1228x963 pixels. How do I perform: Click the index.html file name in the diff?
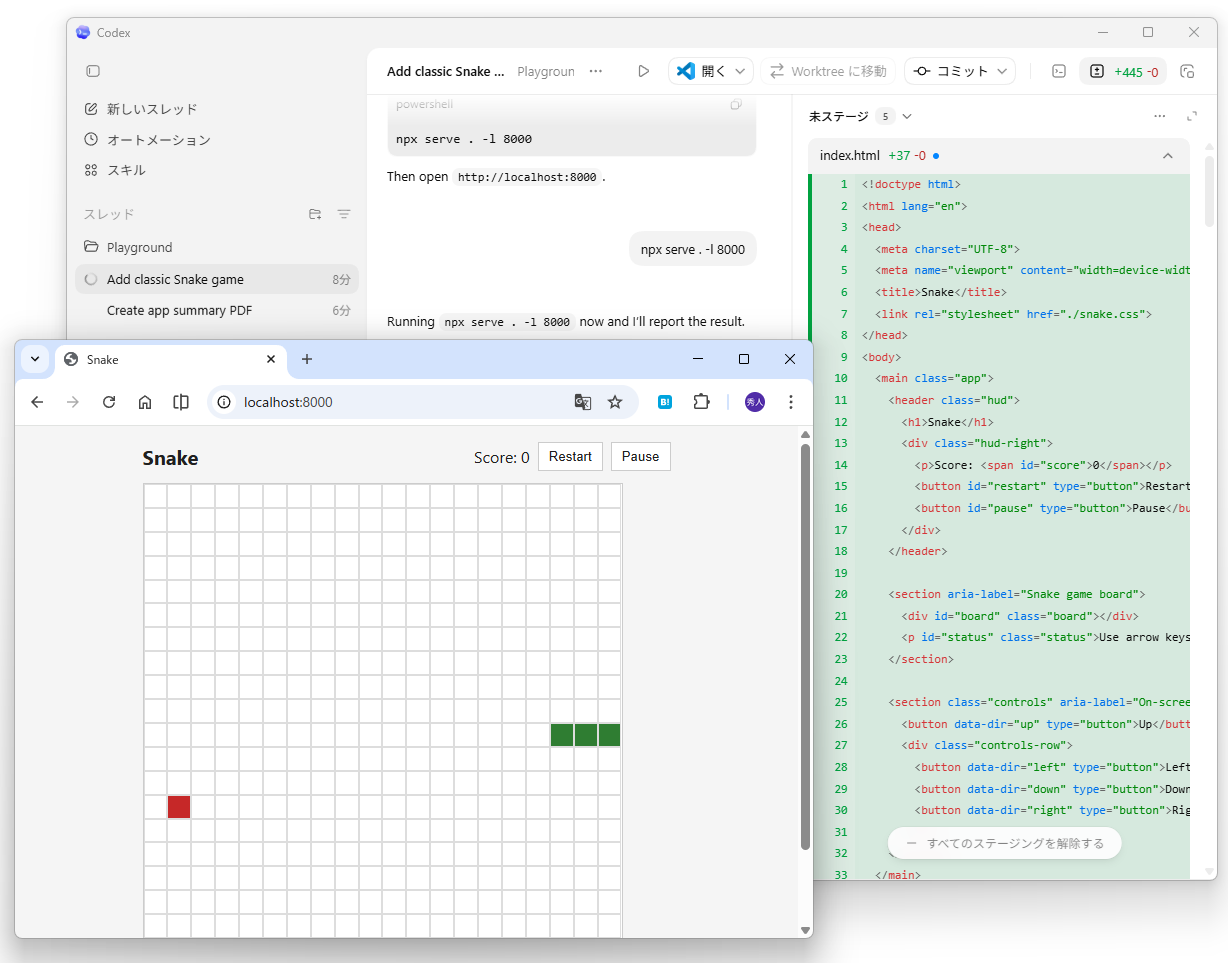coord(849,156)
